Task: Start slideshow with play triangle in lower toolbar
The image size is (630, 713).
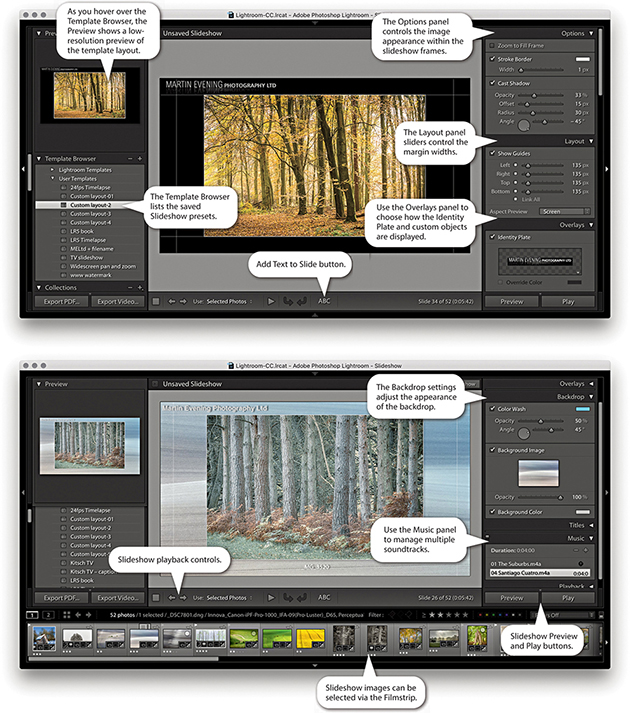Action: click(271, 598)
